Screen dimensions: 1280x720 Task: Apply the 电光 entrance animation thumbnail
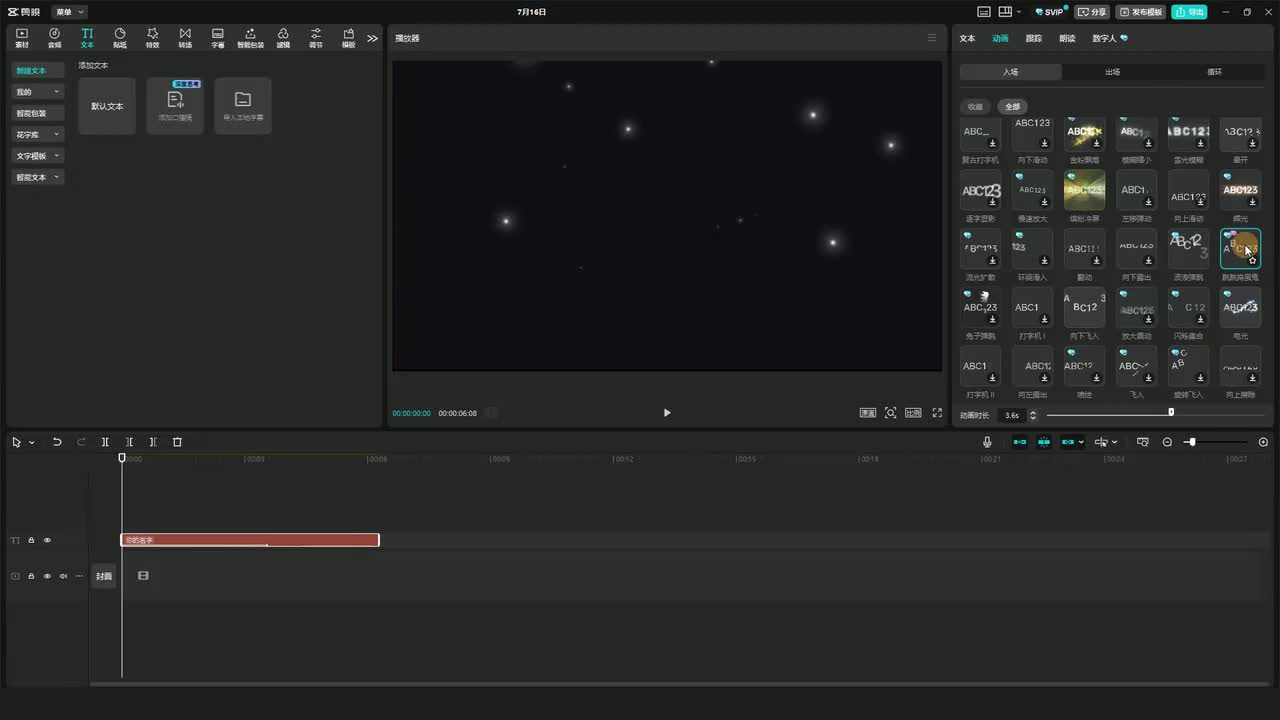pos(1241,308)
